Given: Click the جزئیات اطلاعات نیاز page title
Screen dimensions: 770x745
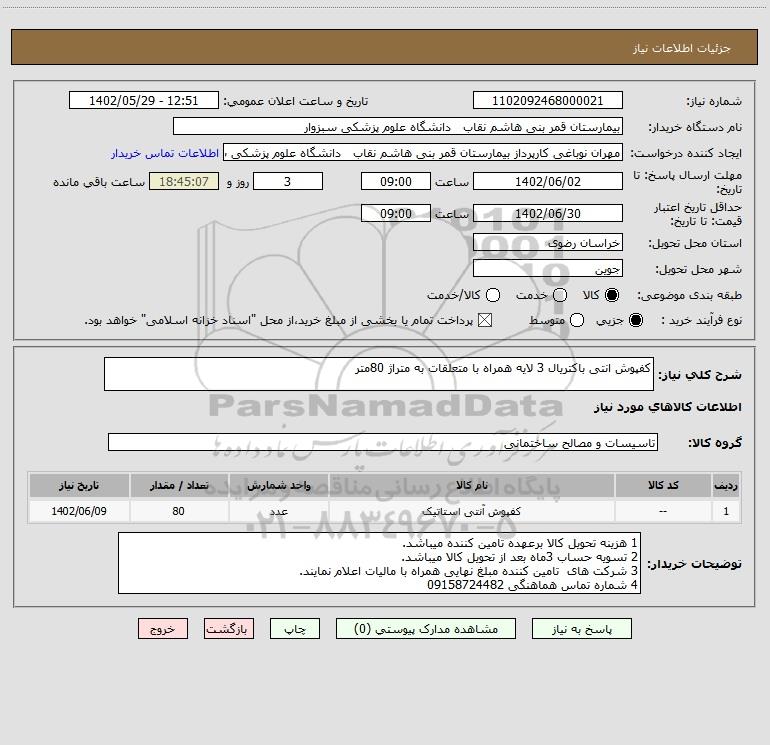Looking at the screenshot, I should [x=682, y=48].
